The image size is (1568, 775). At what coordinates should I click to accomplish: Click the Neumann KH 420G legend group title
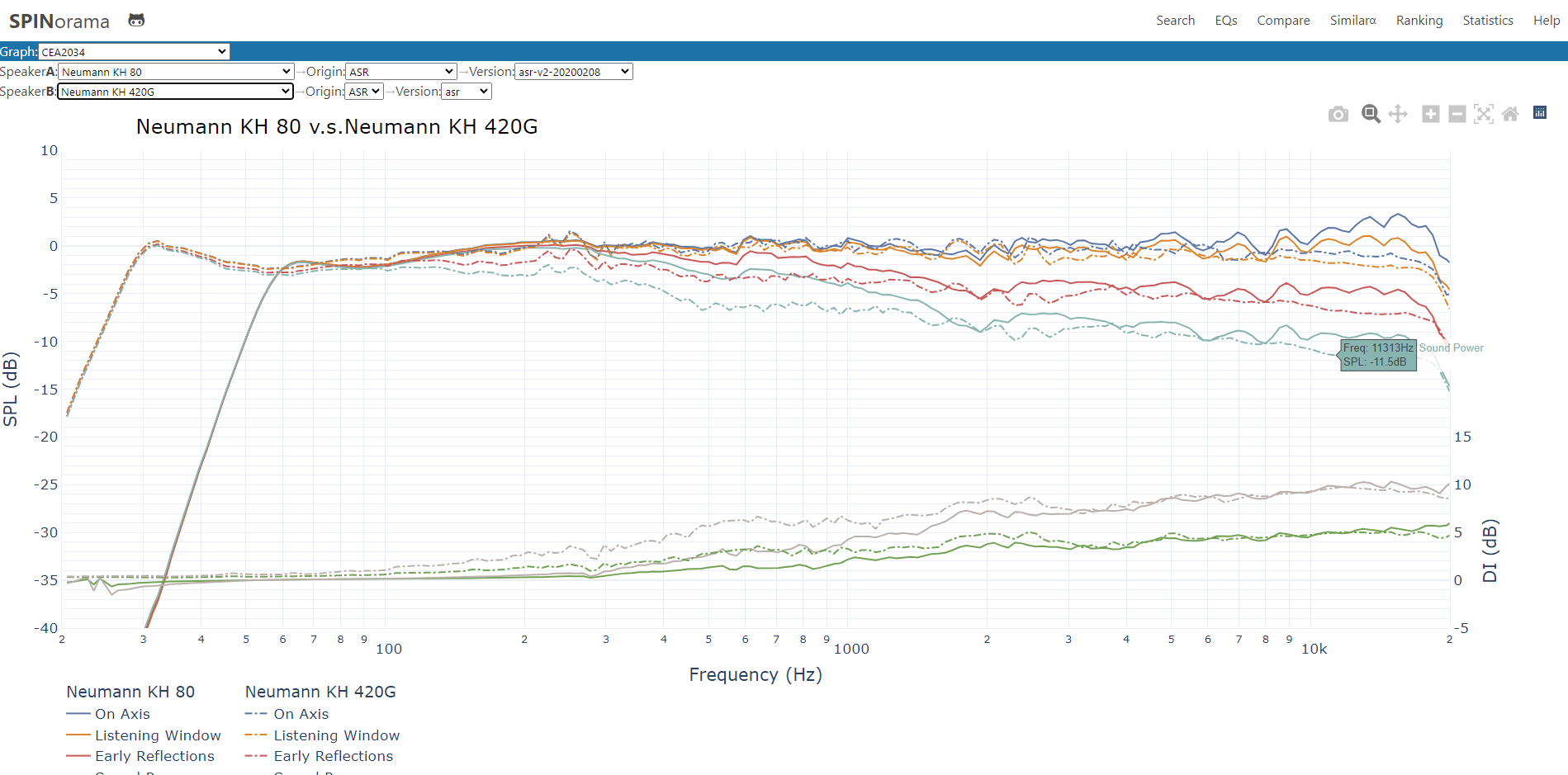[x=320, y=692]
